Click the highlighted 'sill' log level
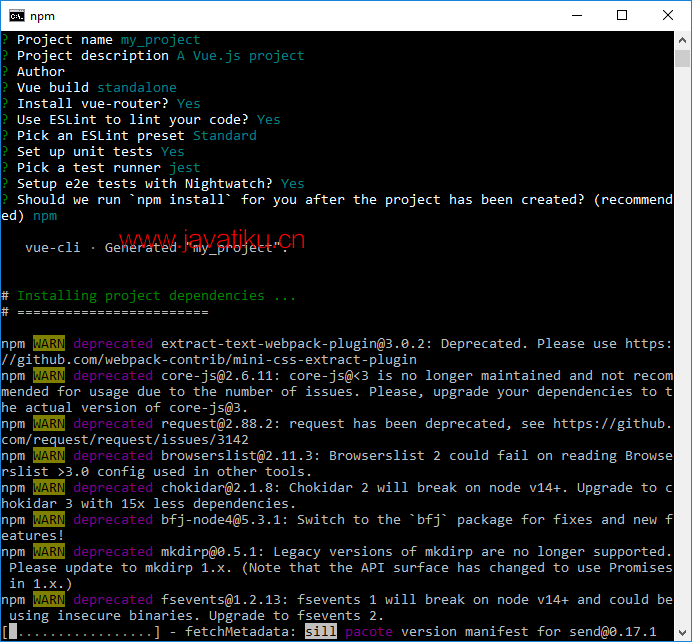The image size is (692, 642). [321, 632]
